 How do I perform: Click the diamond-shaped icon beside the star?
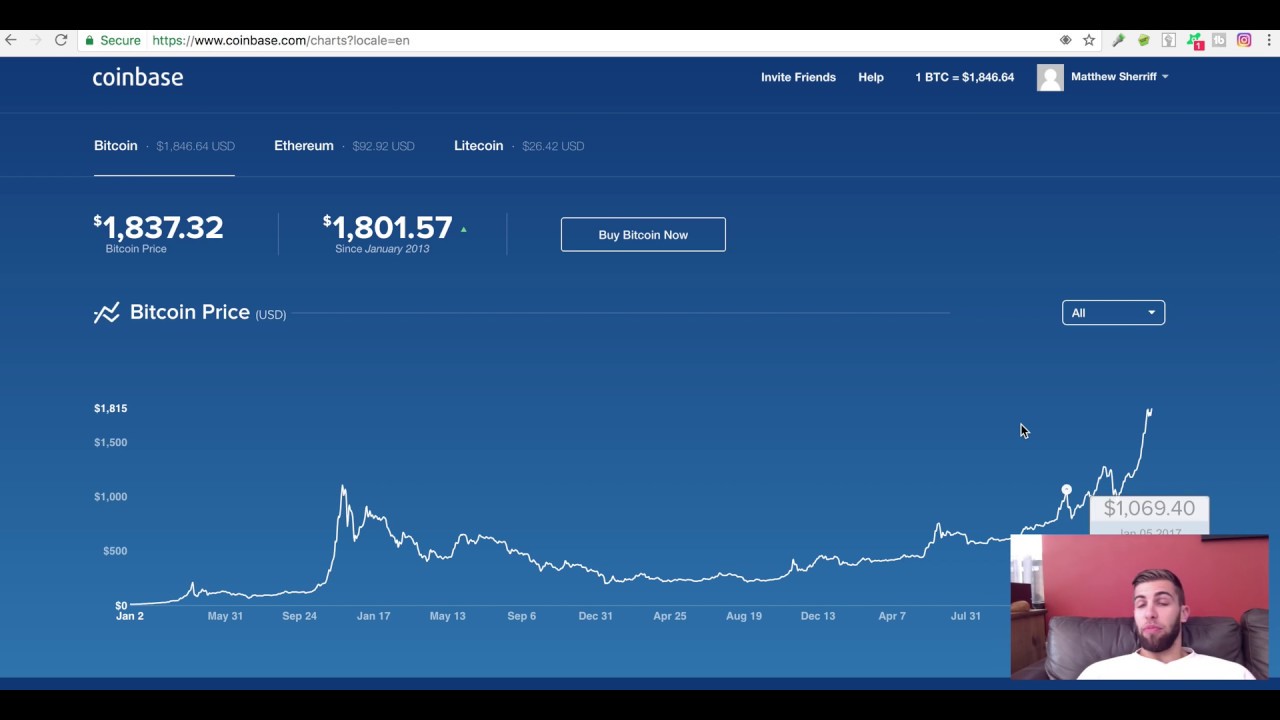click(x=1066, y=40)
